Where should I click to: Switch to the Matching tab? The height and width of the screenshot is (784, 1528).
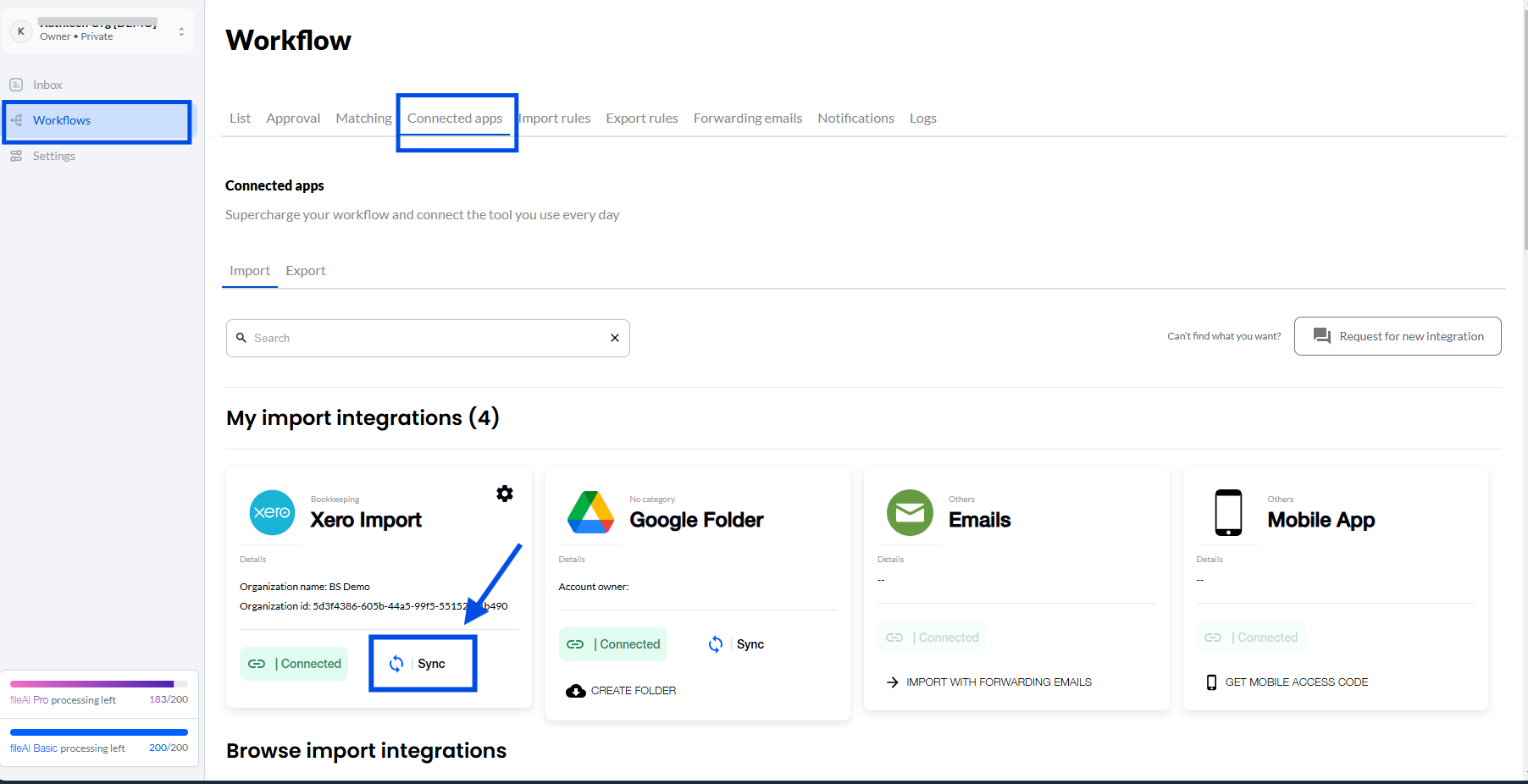point(363,119)
